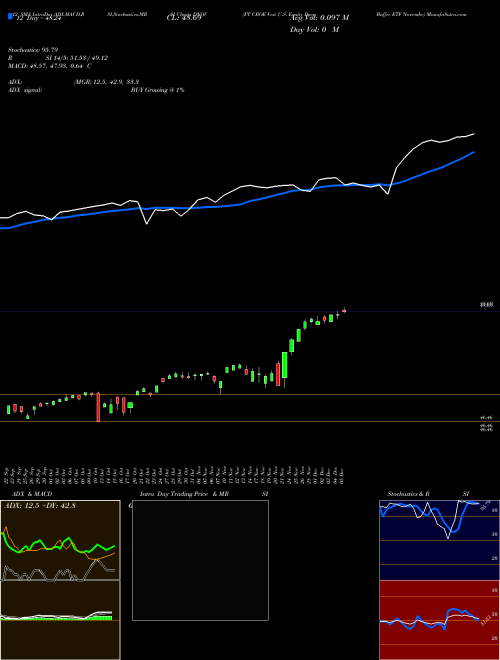This screenshot has height=660, width=500.
Task: Click the 'Day Vol: 0 M' label
Action: (x=314, y=30)
